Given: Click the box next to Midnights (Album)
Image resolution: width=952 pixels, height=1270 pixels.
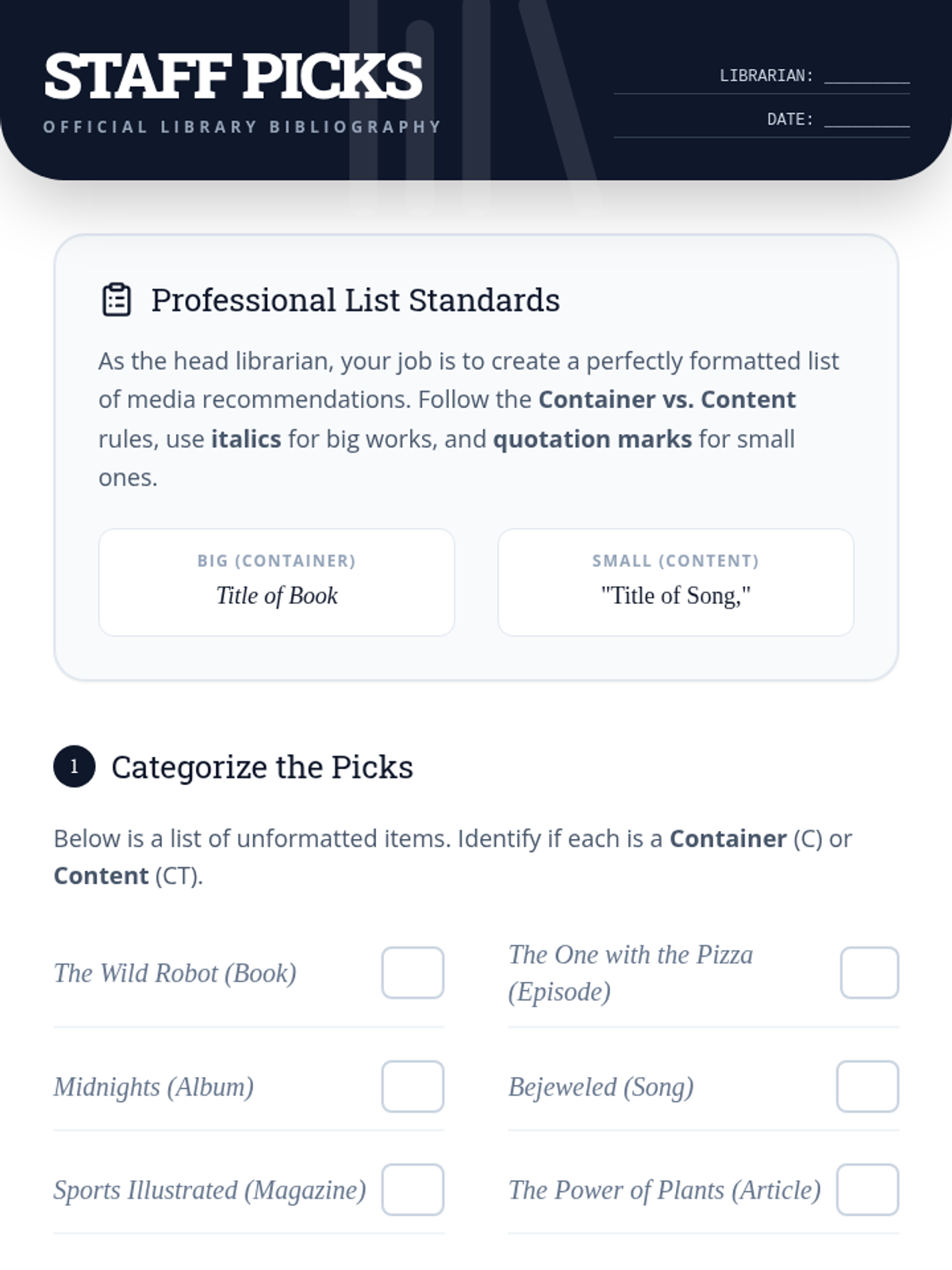Looking at the screenshot, I should click(x=413, y=1087).
